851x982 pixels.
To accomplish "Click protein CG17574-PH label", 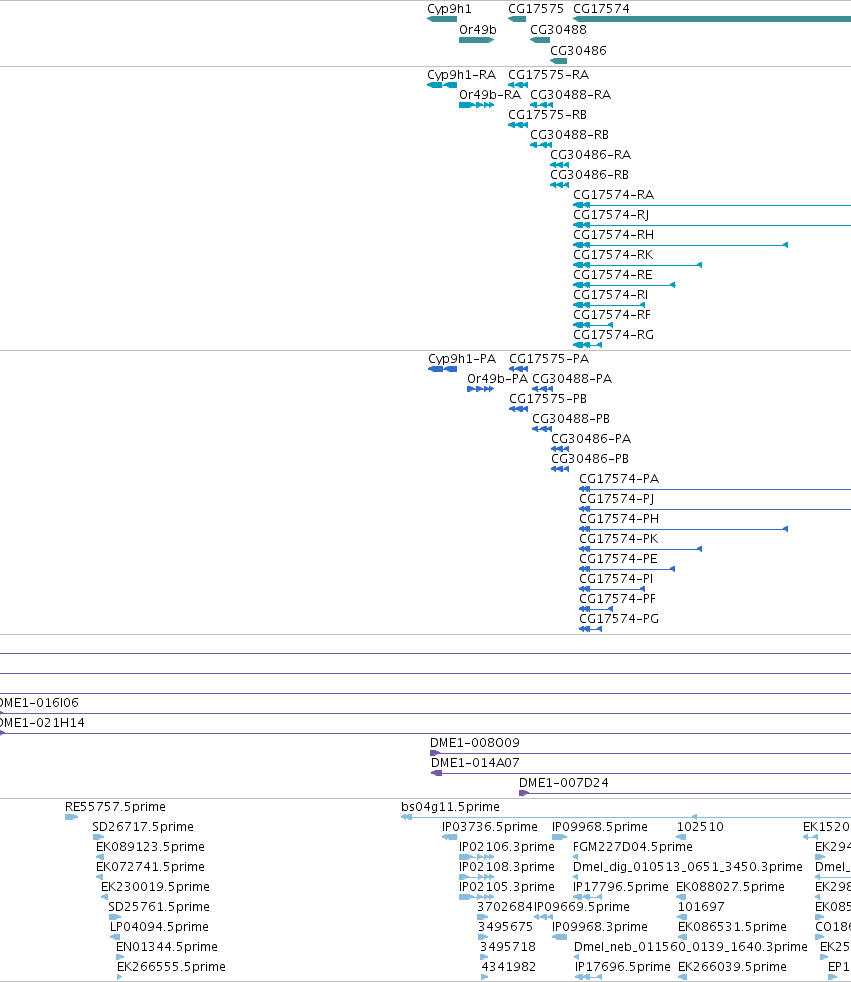I will tap(619, 519).
